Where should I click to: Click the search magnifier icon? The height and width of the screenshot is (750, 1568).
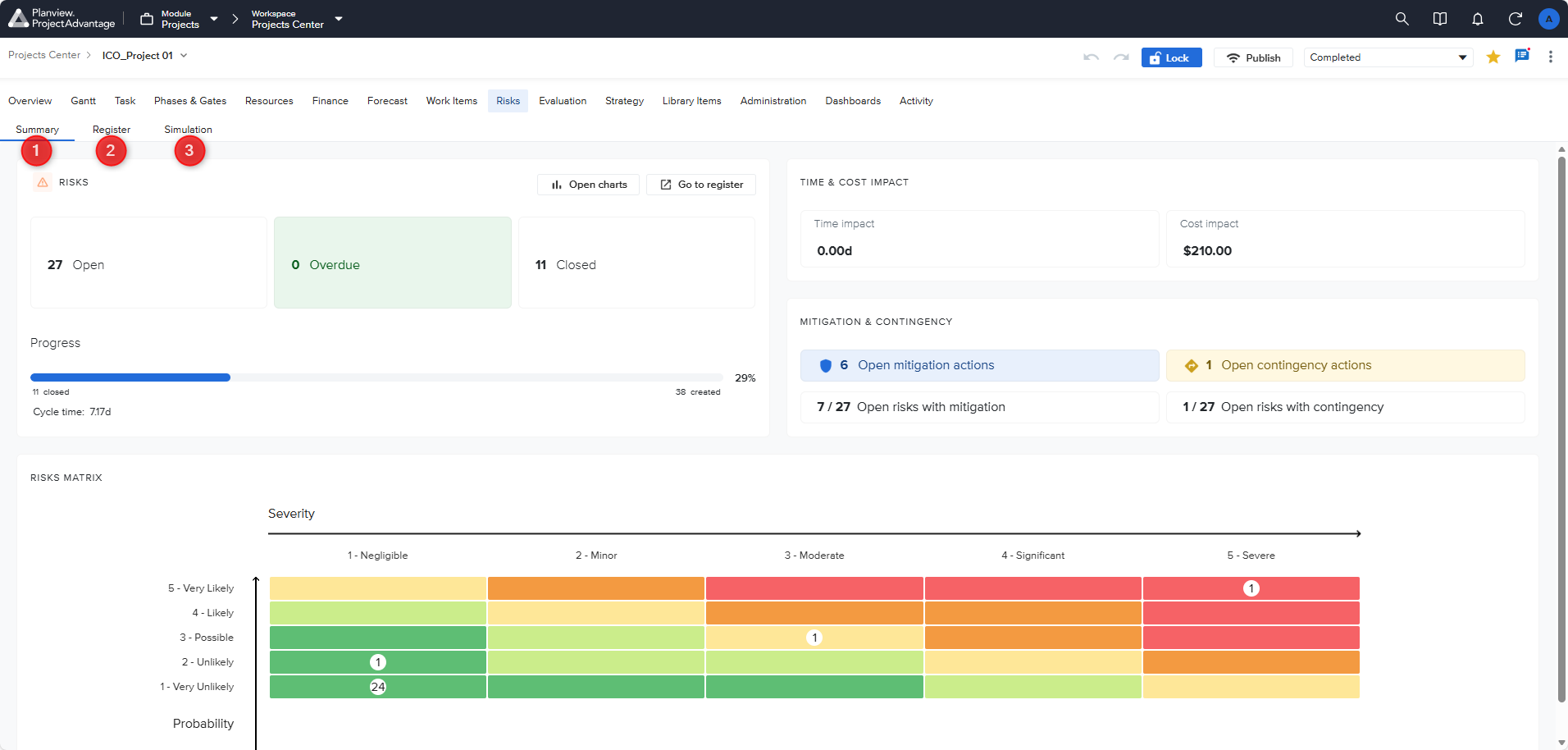click(1402, 19)
